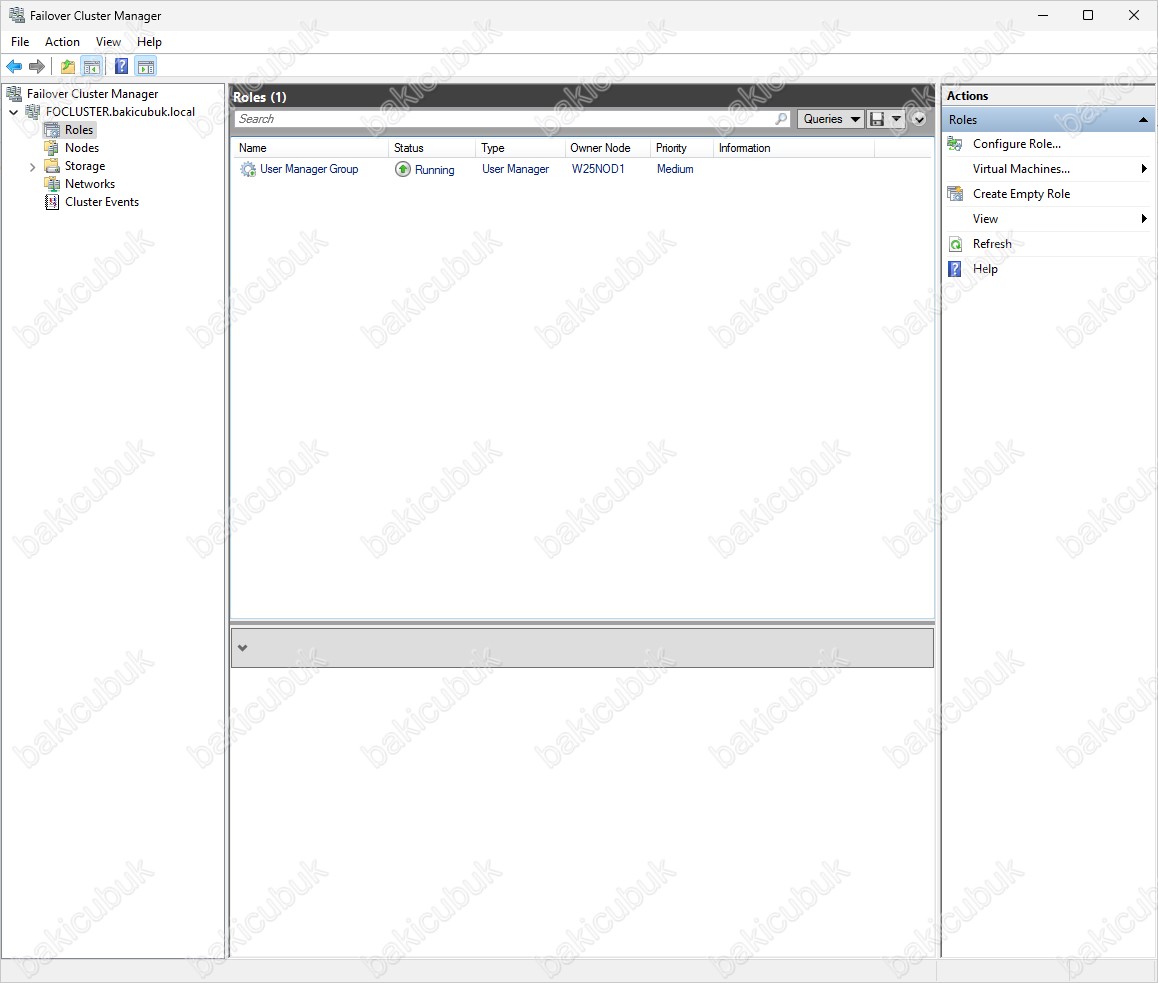The width and height of the screenshot is (1158, 983).
Task: Click the W25NOD1 owner node cell
Action: click(x=597, y=169)
